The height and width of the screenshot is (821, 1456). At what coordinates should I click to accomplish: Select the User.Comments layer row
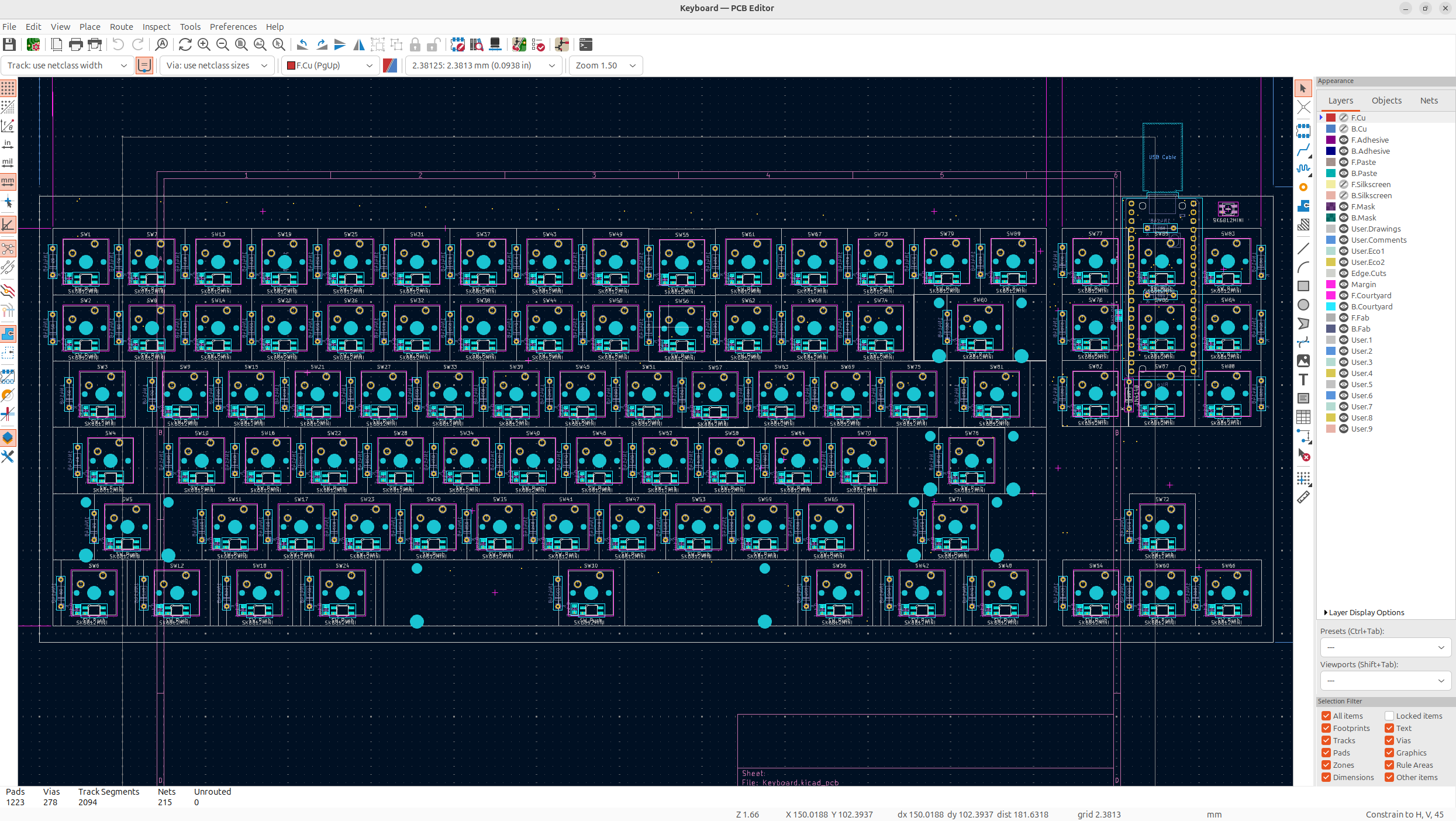(1387, 240)
